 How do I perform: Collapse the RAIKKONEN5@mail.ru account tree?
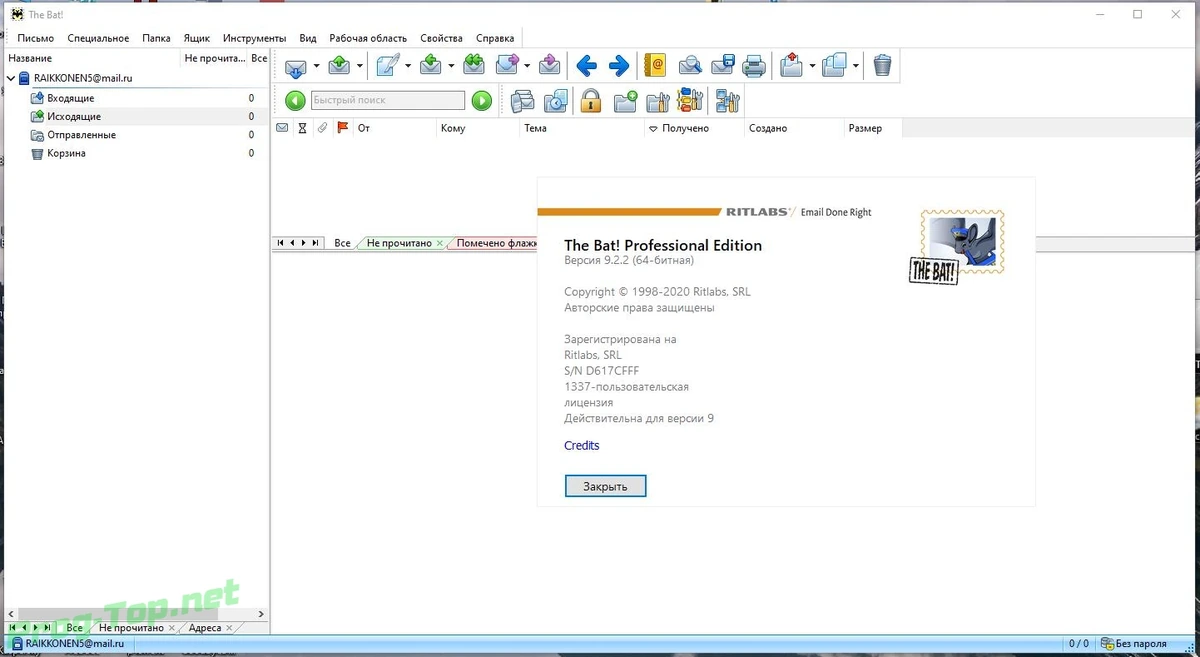11,78
